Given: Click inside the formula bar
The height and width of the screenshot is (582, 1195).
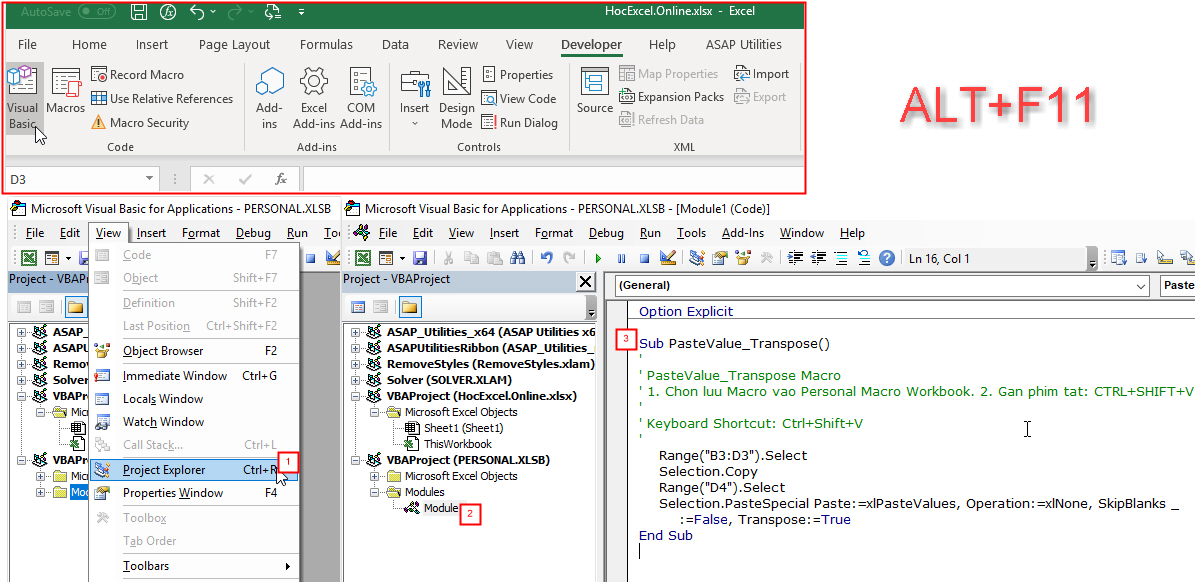Looking at the screenshot, I should click(553, 179).
